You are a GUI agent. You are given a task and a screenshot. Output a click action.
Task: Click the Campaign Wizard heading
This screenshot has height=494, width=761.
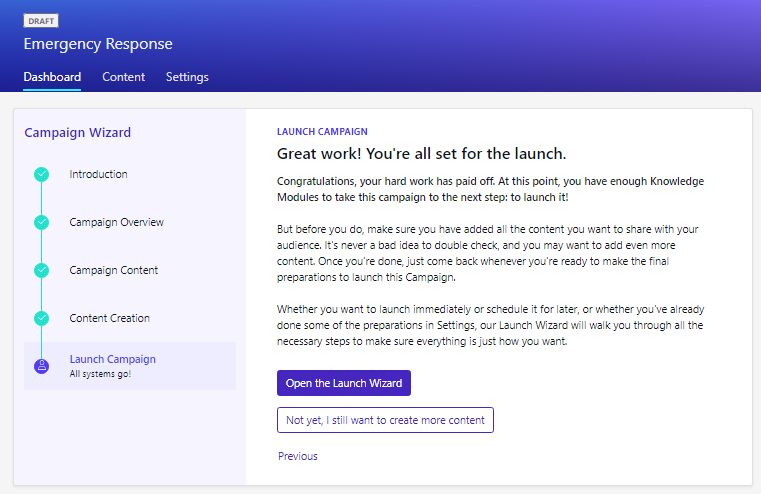[78, 132]
